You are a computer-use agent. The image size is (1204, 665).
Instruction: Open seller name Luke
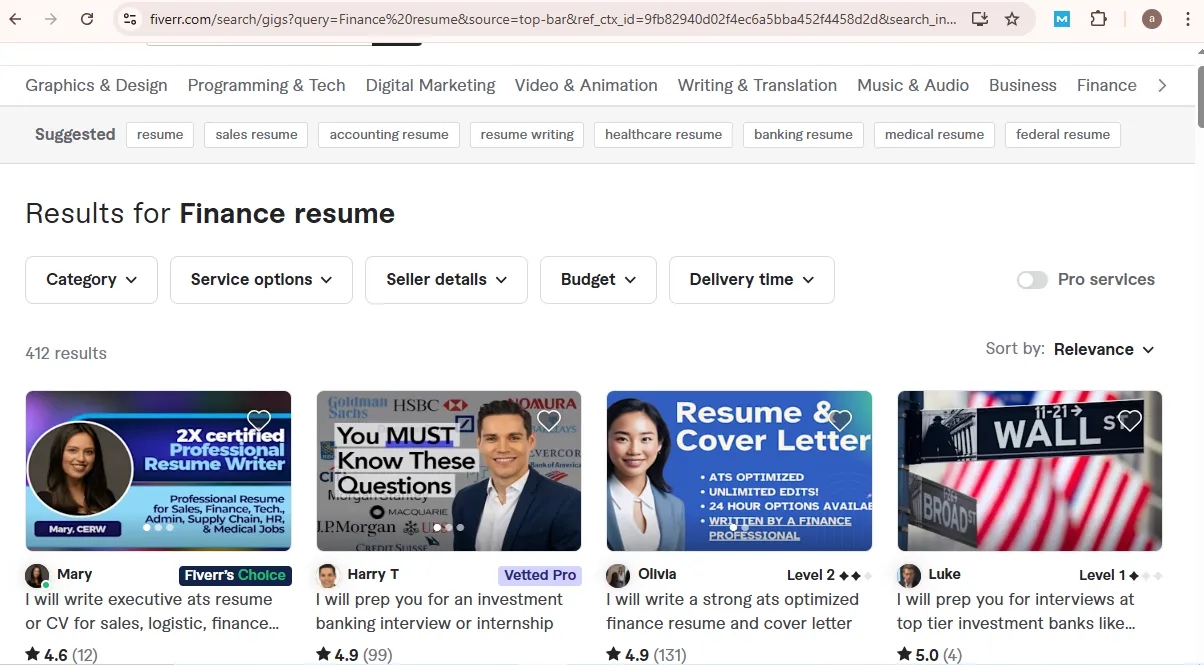click(x=944, y=574)
